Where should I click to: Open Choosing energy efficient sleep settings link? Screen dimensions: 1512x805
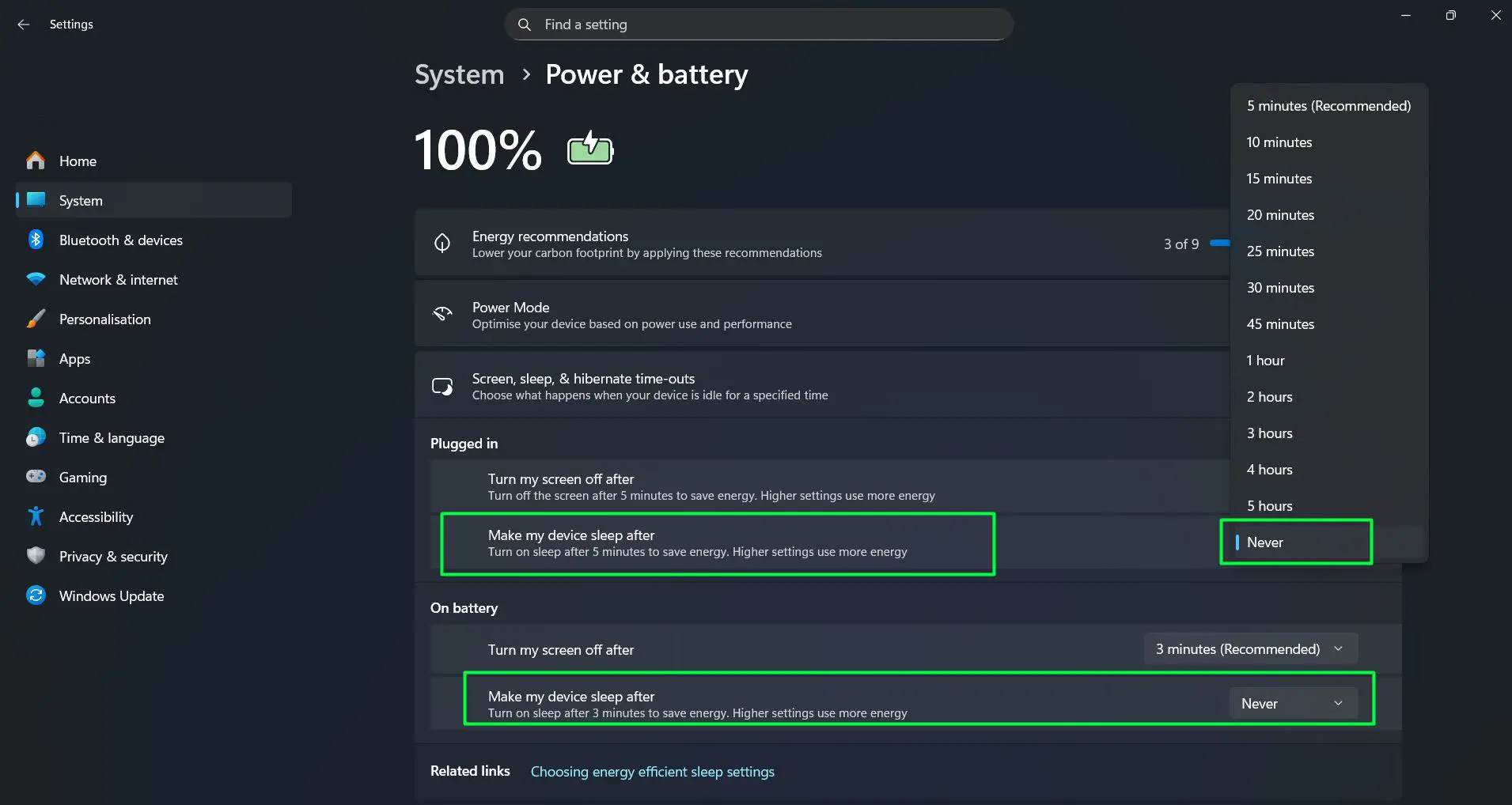[652, 771]
